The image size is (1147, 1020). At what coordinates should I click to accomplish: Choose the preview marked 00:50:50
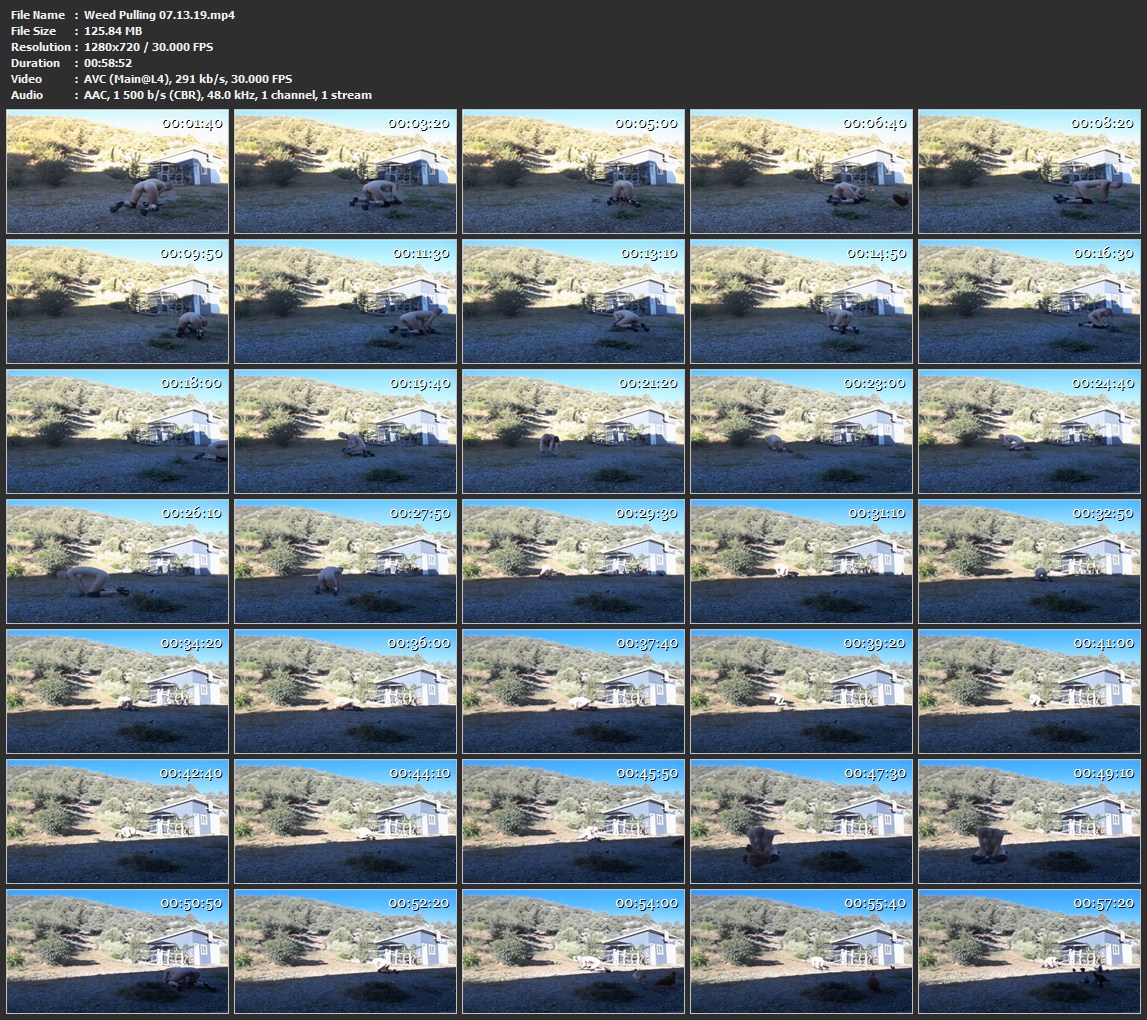(x=117, y=951)
